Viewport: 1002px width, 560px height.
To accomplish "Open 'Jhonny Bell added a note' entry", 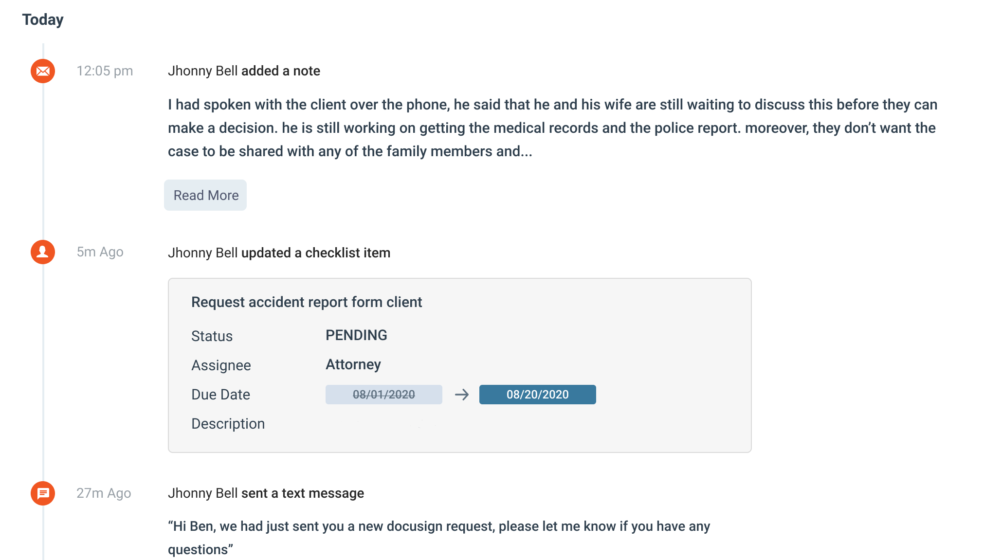I will coord(244,71).
